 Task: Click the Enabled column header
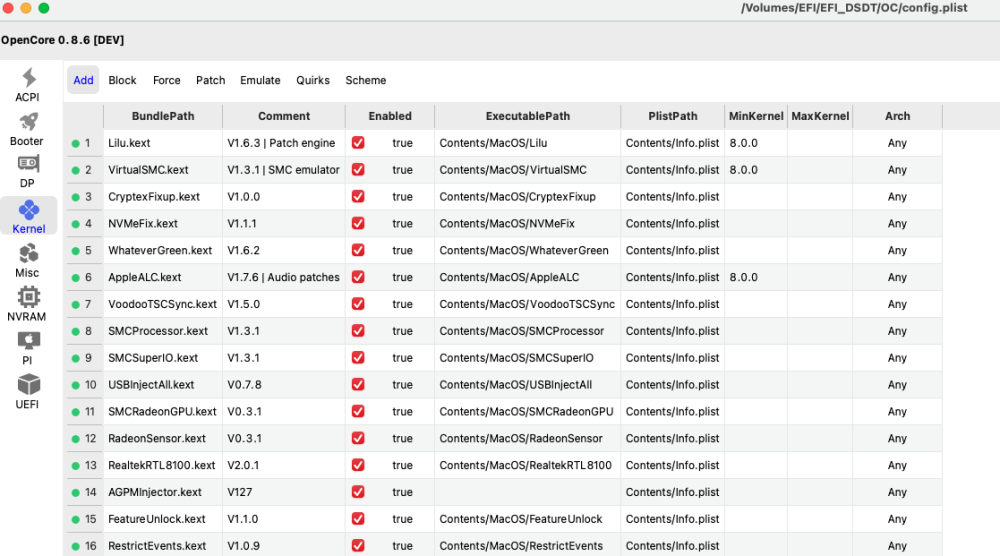[390, 116]
